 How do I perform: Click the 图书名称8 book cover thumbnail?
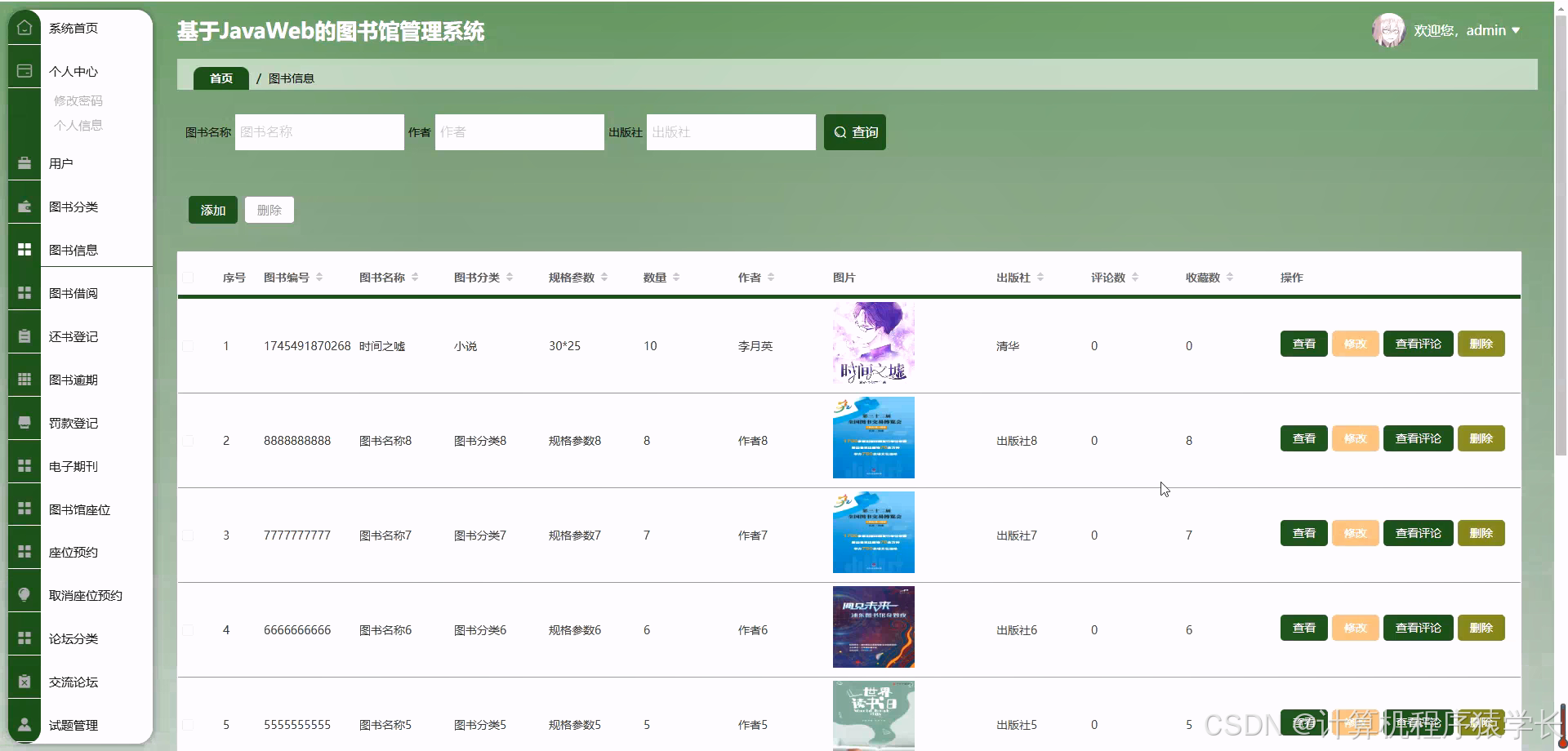click(x=874, y=438)
